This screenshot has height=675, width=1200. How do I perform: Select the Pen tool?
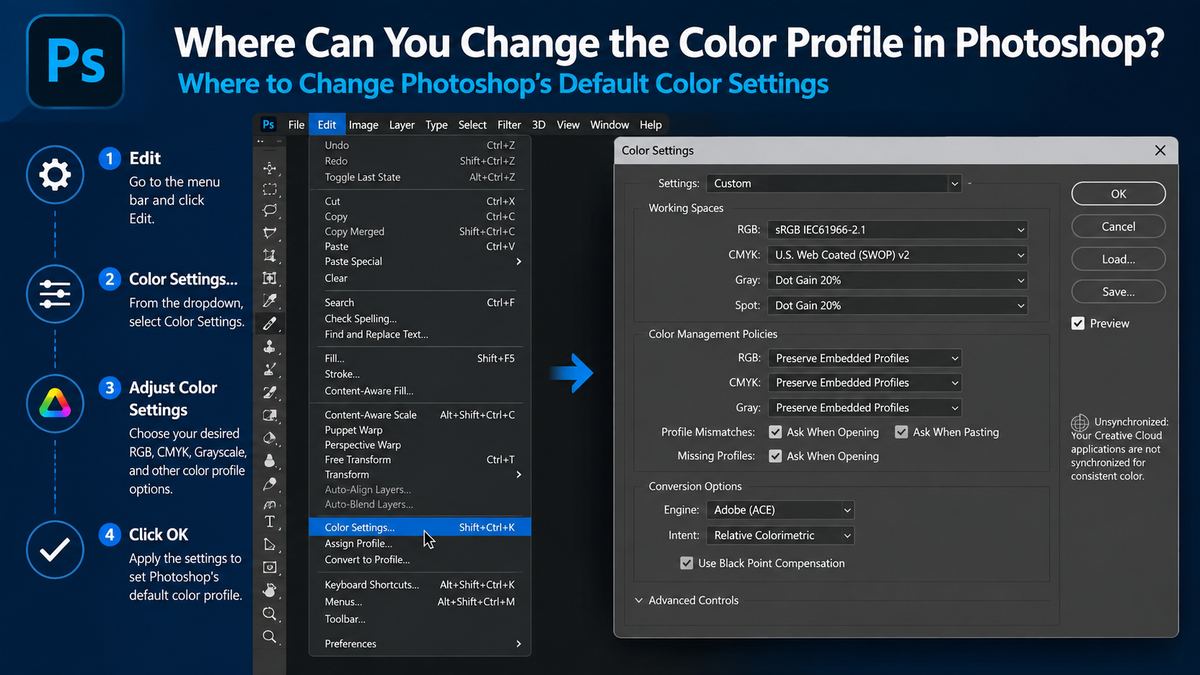click(269, 484)
